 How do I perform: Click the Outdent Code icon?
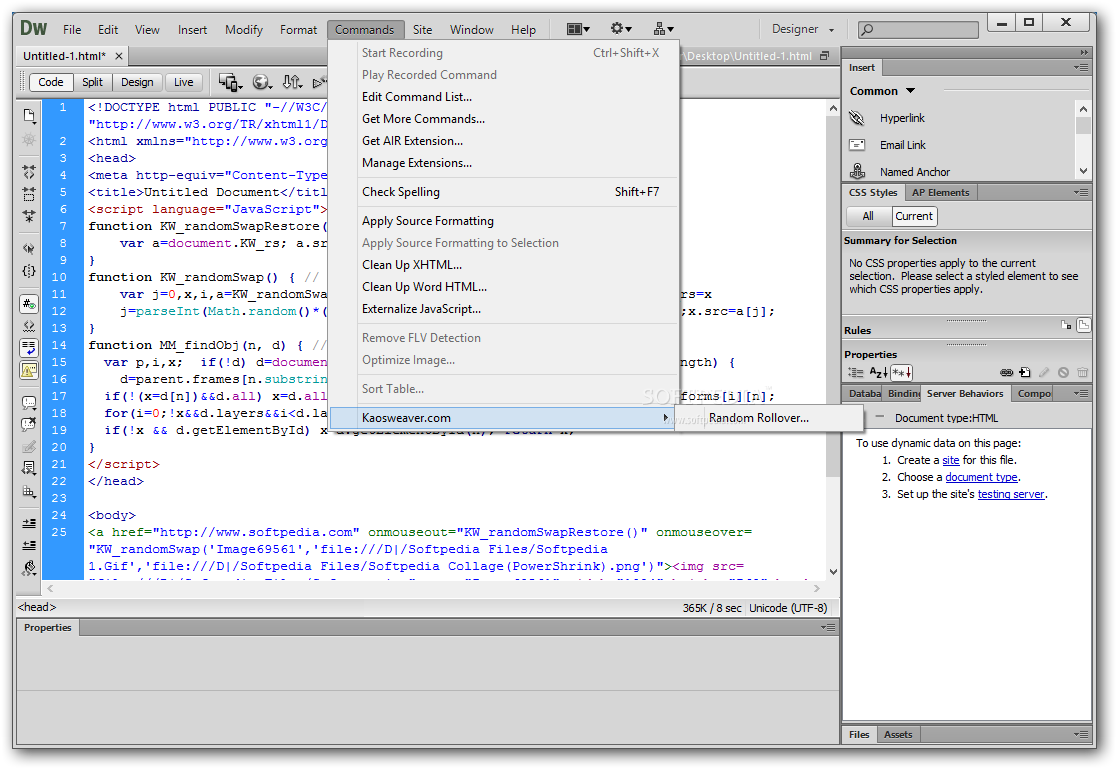coord(28,545)
